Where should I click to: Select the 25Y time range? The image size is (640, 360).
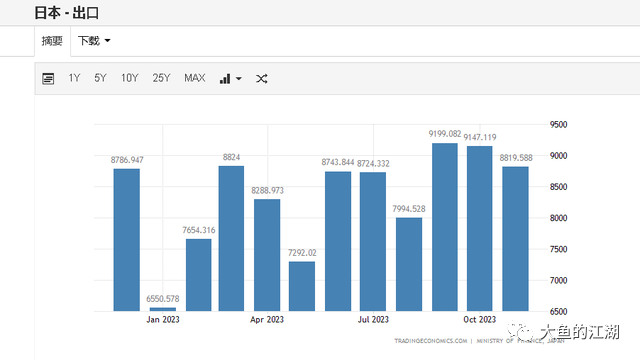(x=161, y=78)
